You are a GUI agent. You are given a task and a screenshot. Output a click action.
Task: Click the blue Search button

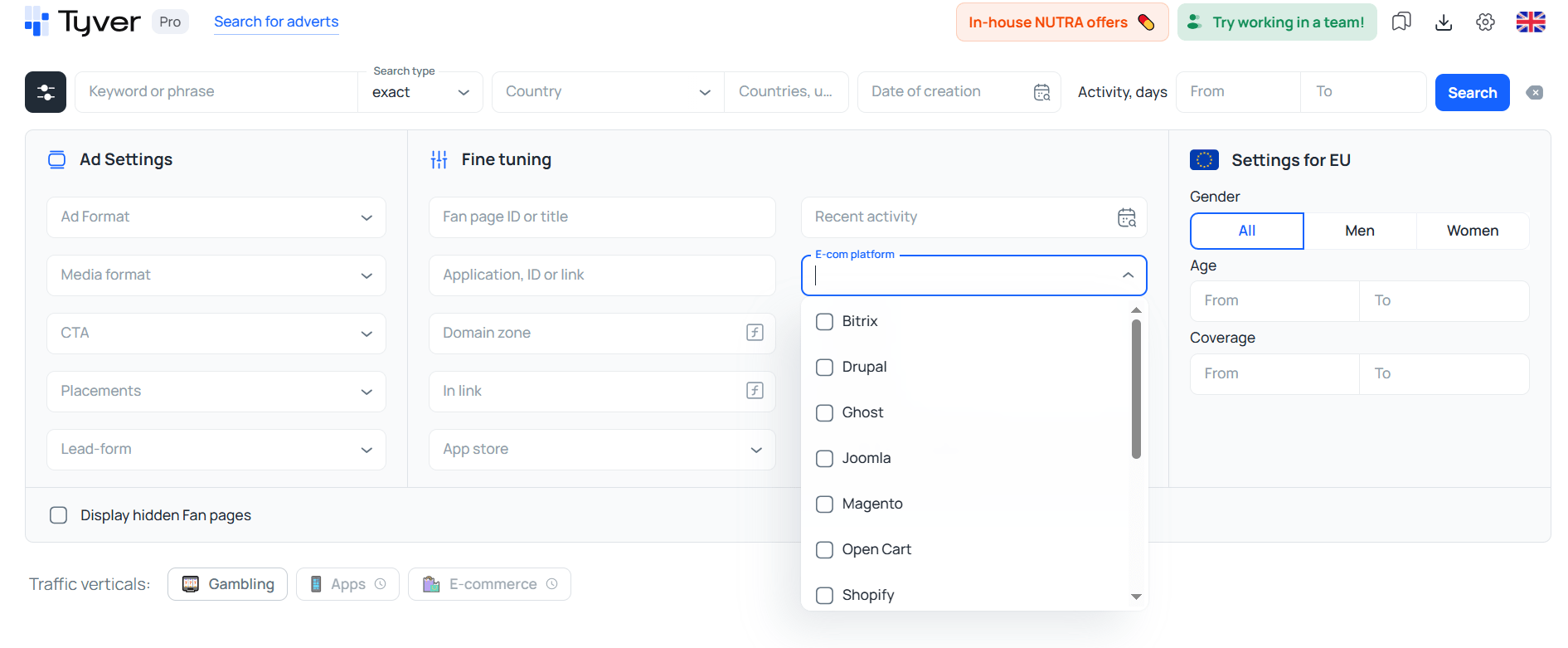pyautogui.click(x=1472, y=93)
